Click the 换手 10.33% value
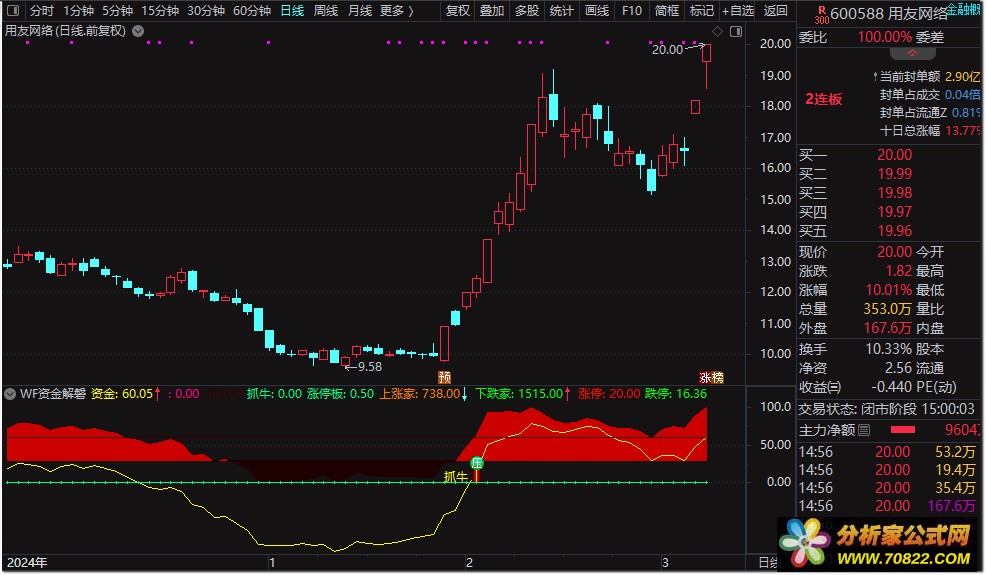The height and width of the screenshot is (575, 987). [889, 349]
